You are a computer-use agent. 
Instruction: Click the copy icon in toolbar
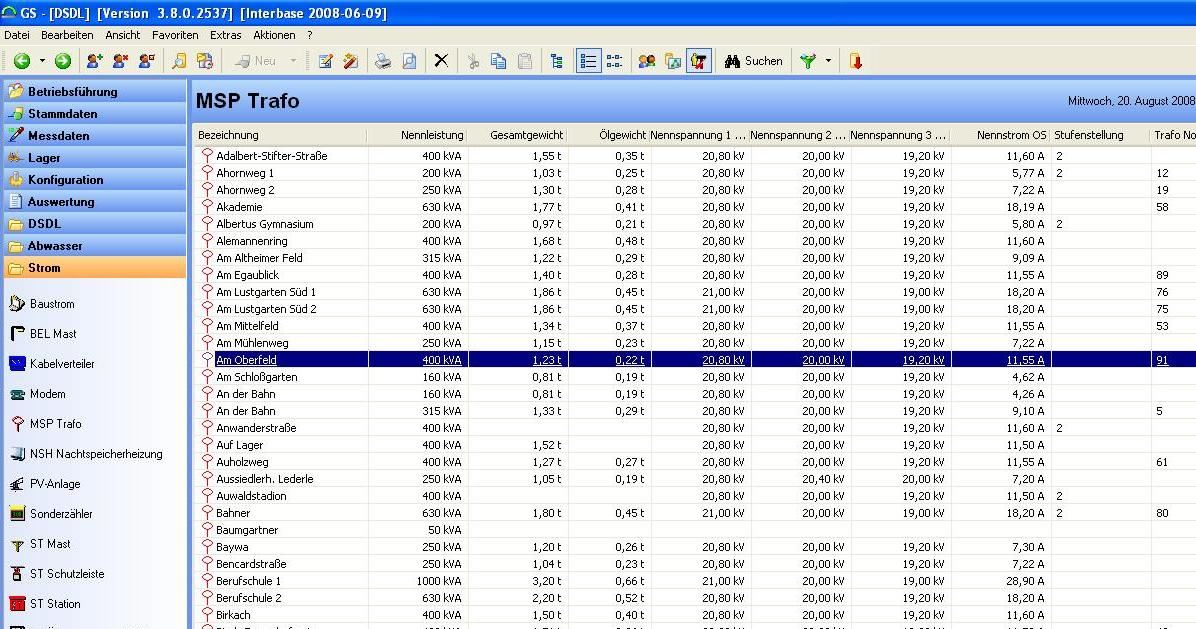point(499,61)
